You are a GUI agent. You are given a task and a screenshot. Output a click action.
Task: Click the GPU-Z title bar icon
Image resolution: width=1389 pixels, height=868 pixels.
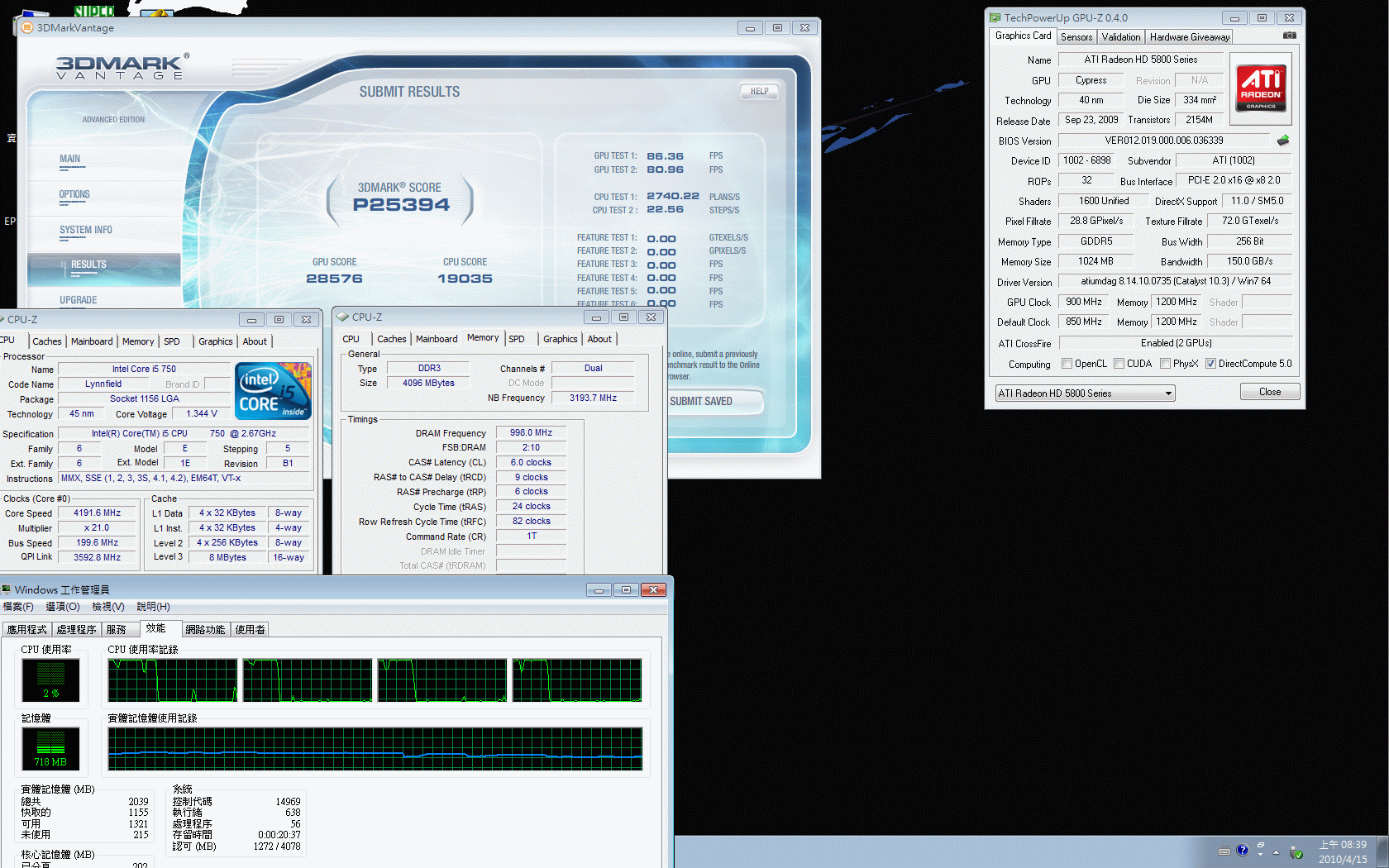995,17
